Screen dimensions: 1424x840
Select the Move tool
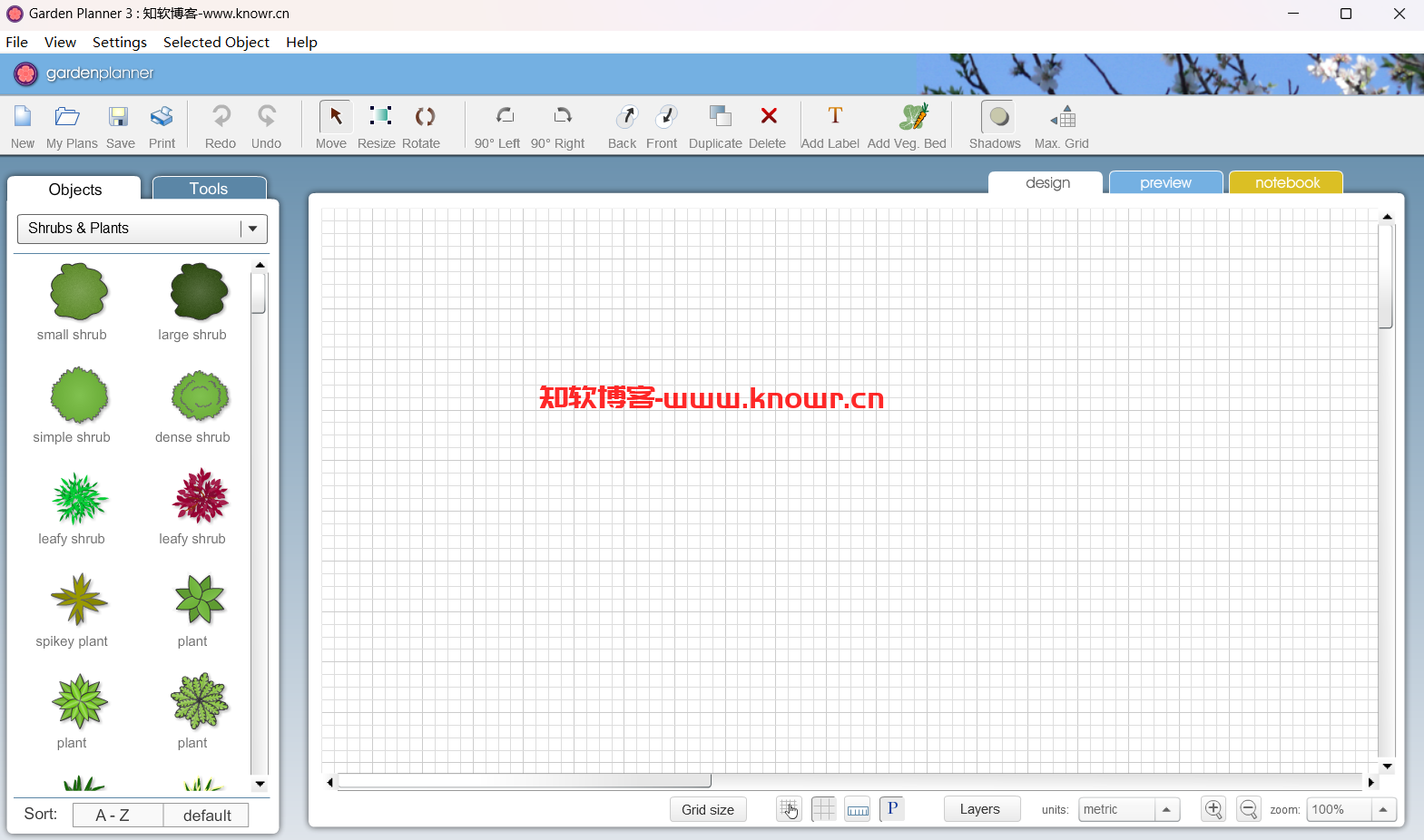(x=336, y=116)
